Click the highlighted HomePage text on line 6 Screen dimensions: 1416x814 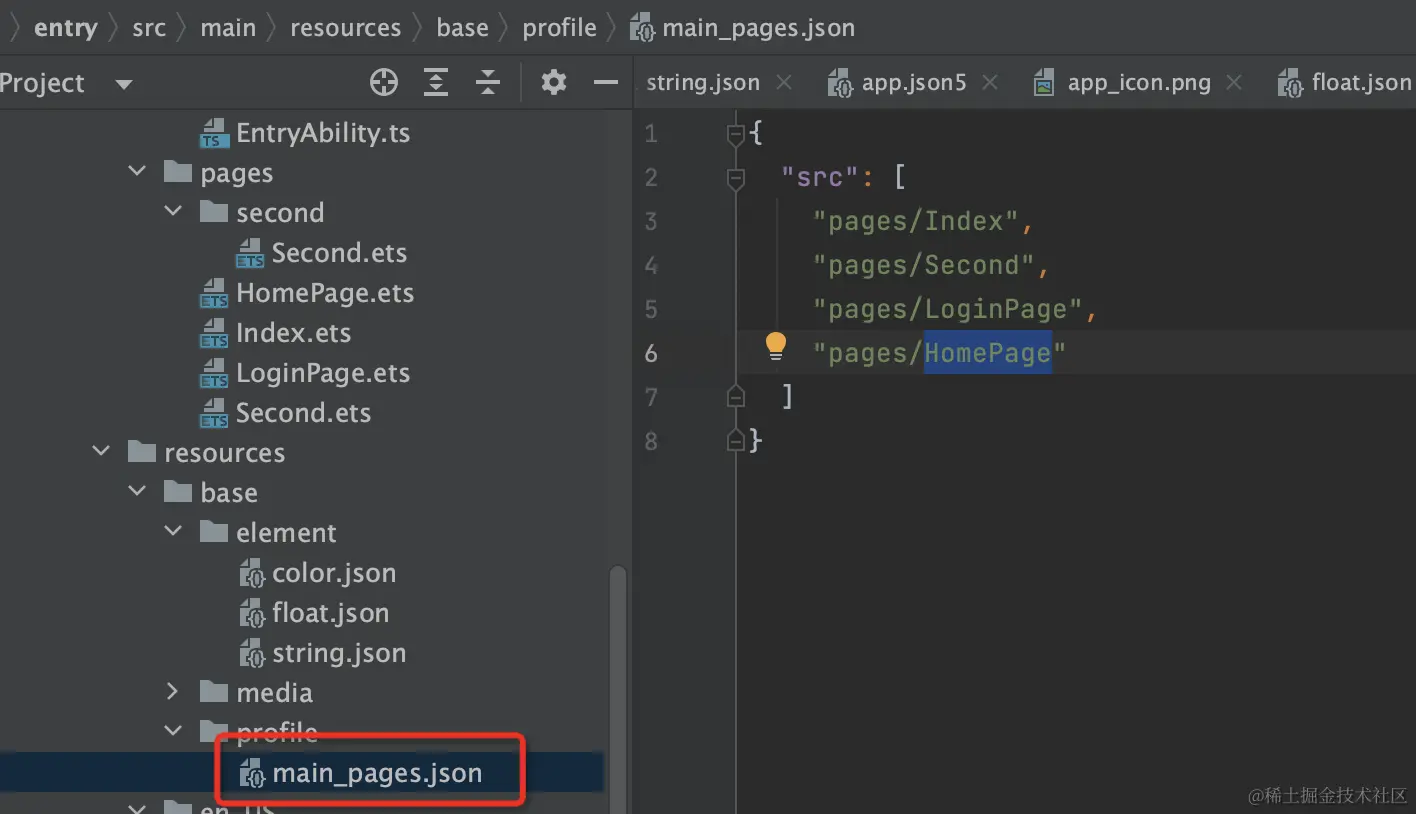tap(988, 353)
